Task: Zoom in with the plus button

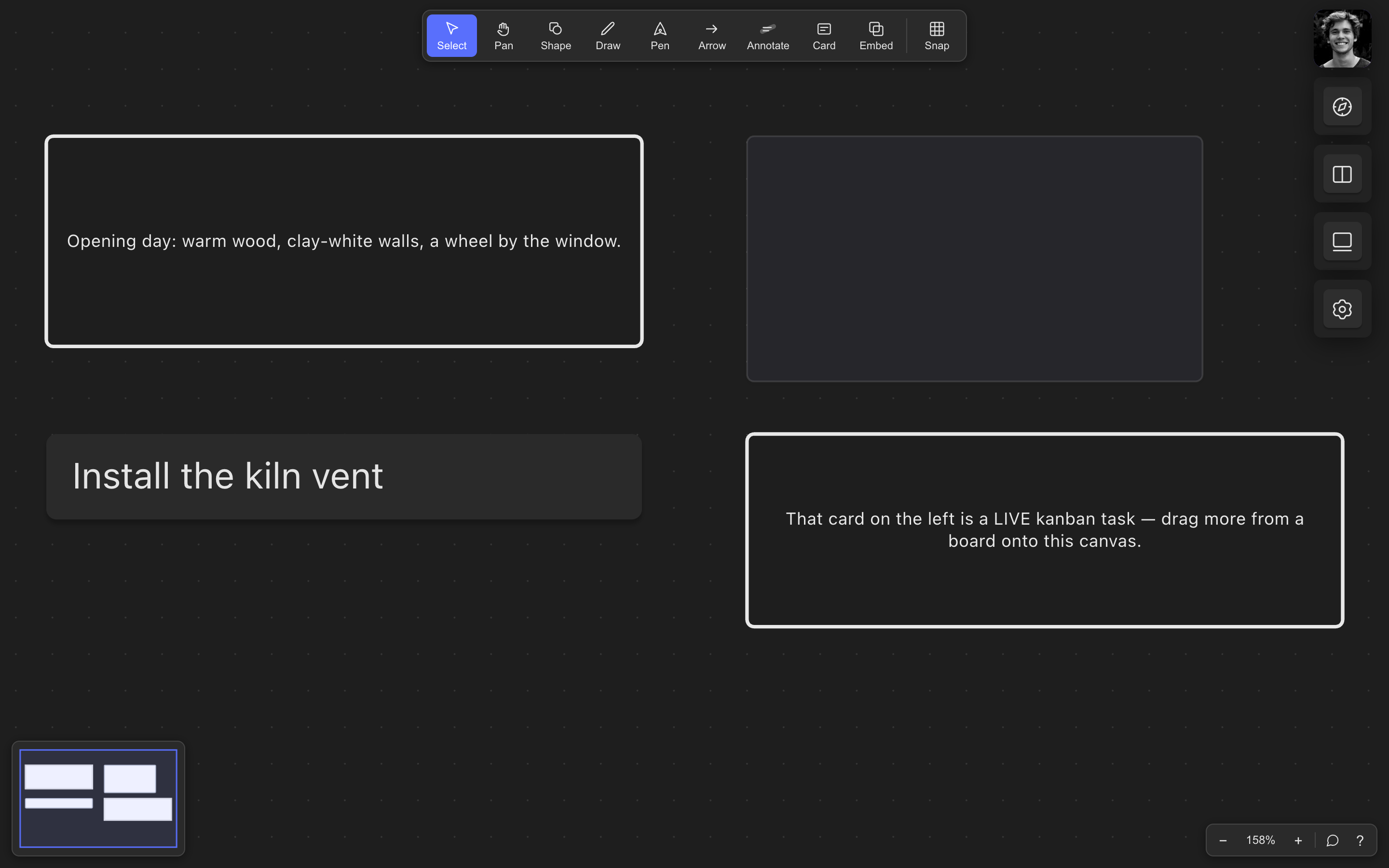Action: tap(1298, 841)
